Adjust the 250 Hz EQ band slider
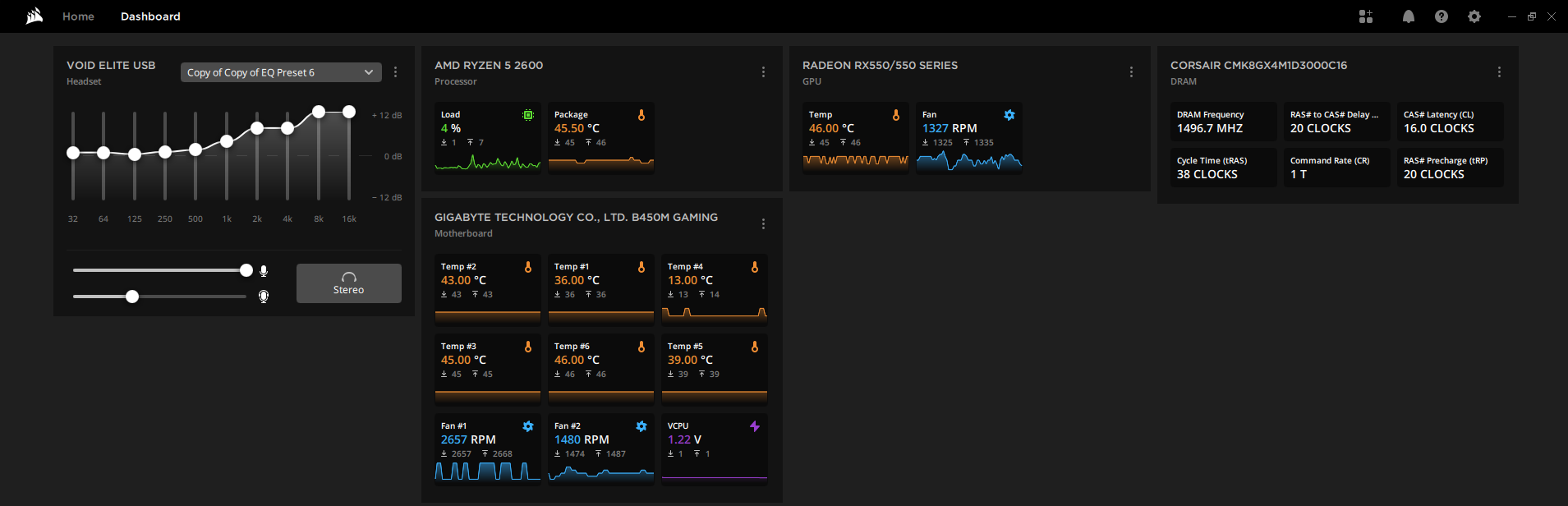This screenshot has width=1568, height=506. tap(165, 152)
